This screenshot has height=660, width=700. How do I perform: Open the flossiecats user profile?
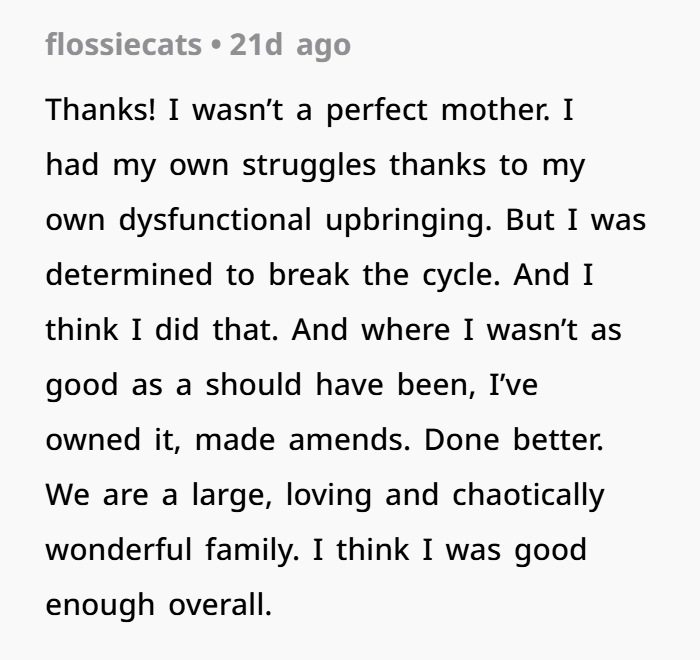click(x=124, y=45)
